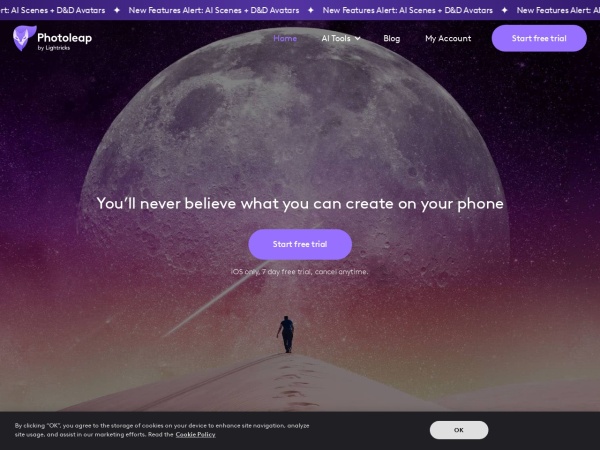Click the chevron next to AI Tools

point(357,38)
